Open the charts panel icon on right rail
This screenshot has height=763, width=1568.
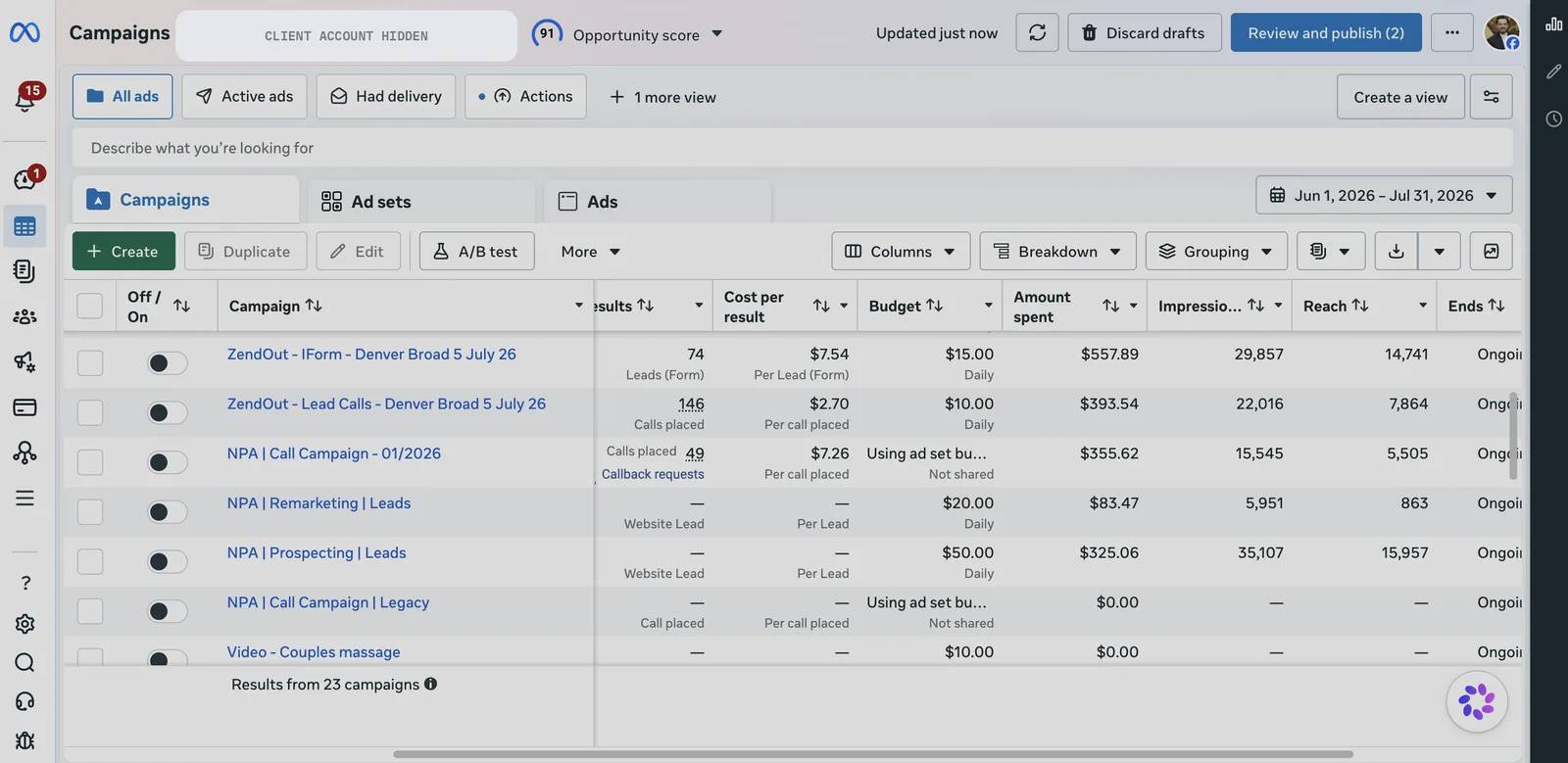tap(1554, 24)
